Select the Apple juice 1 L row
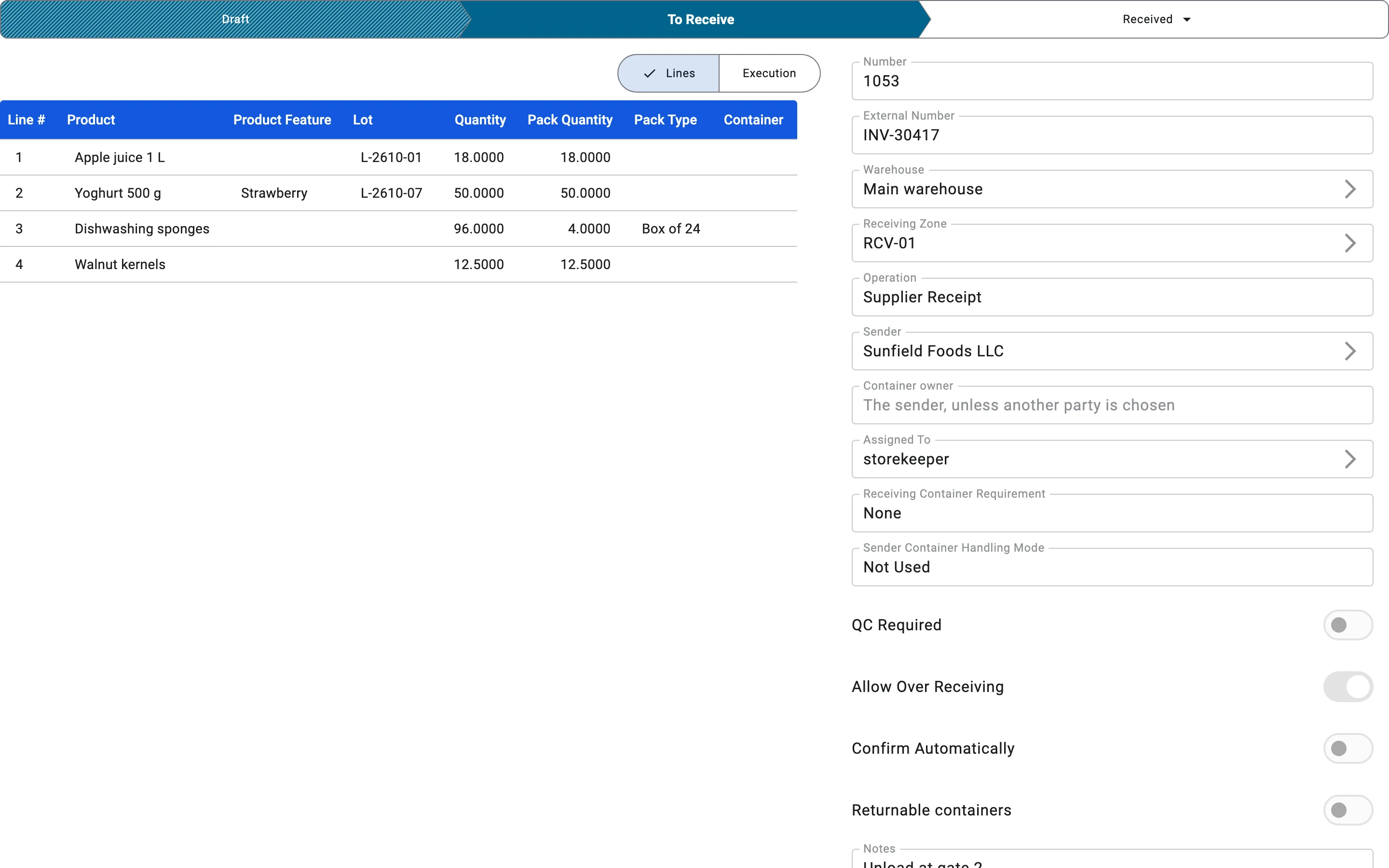 pyautogui.click(x=398, y=157)
